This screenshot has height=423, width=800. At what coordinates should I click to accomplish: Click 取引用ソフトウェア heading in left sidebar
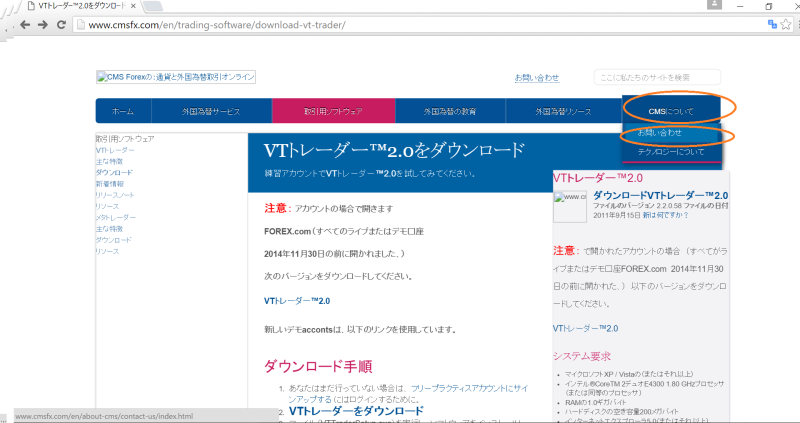pos(125,139)
